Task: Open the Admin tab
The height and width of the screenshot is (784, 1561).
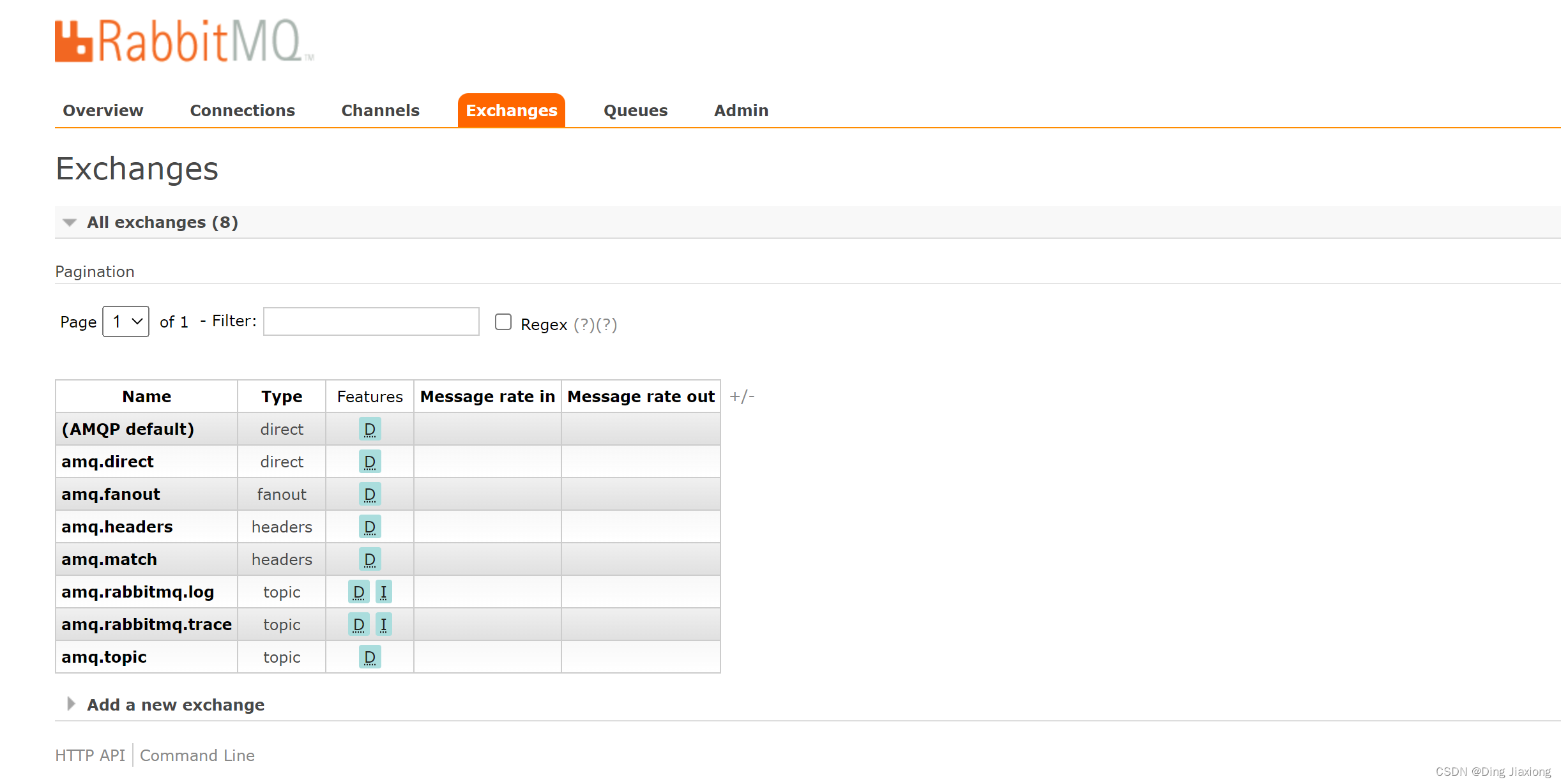Action: (x=741, y=110)
